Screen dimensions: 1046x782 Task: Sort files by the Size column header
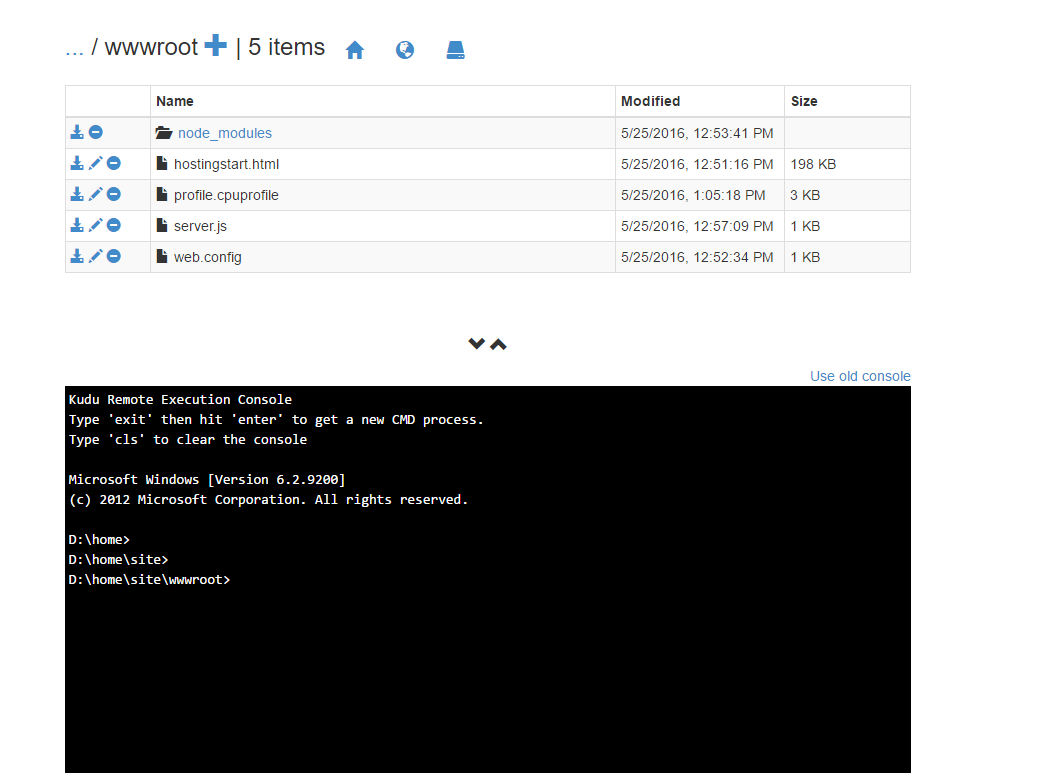(x=805, y=100)
